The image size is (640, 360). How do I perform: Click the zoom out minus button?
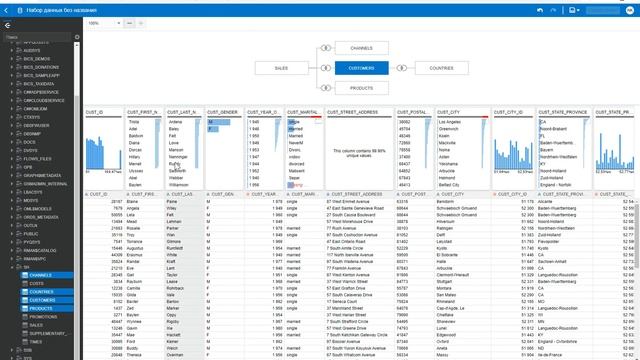pos(129,23)
